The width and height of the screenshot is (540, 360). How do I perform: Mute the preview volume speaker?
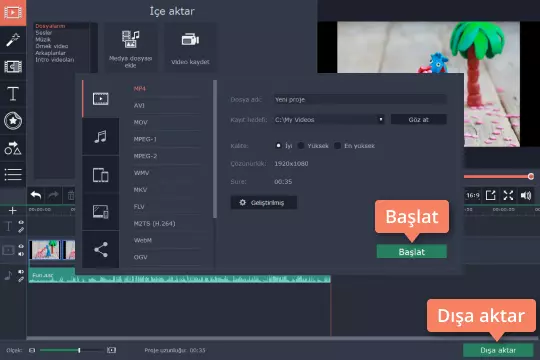point(526,195)
